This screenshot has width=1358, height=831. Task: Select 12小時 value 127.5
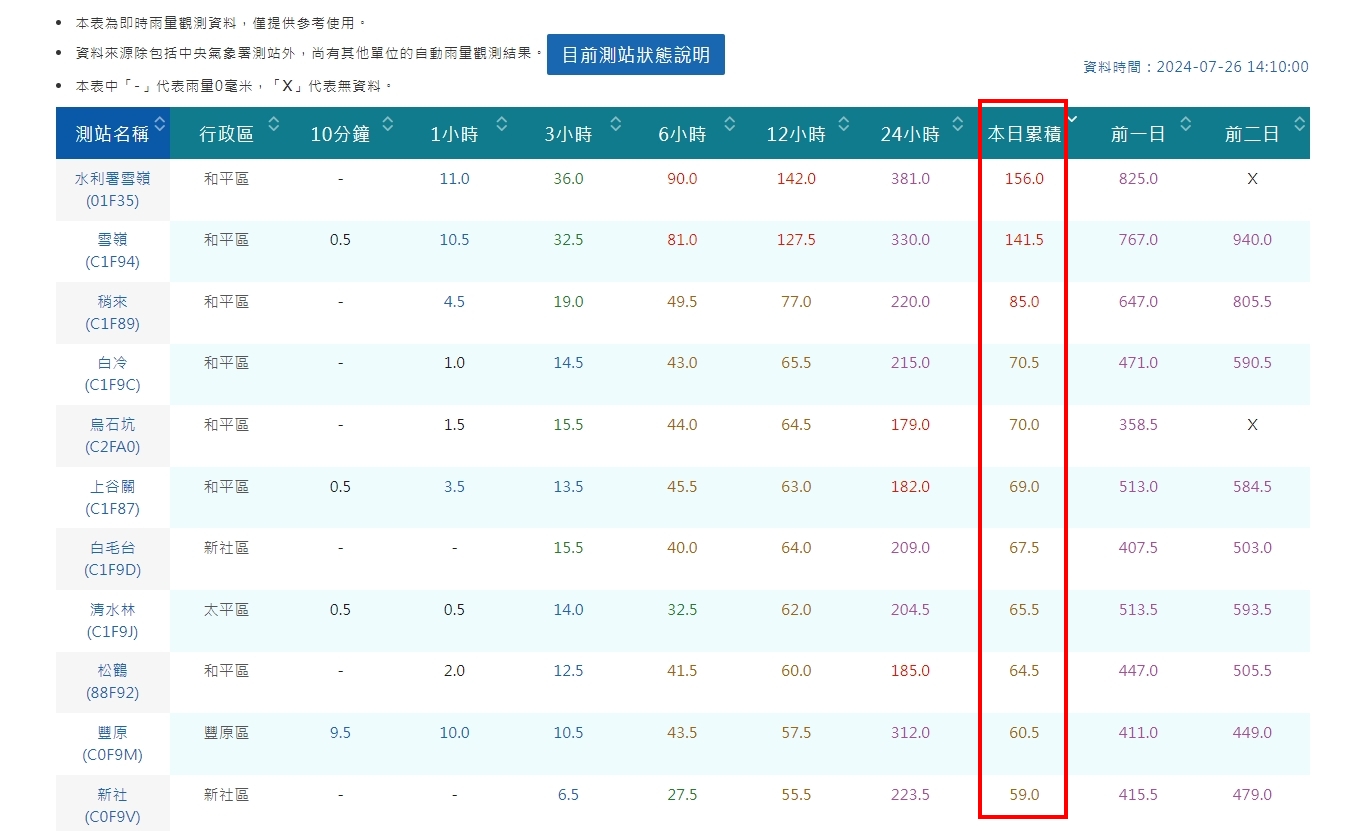coord(796,240)
